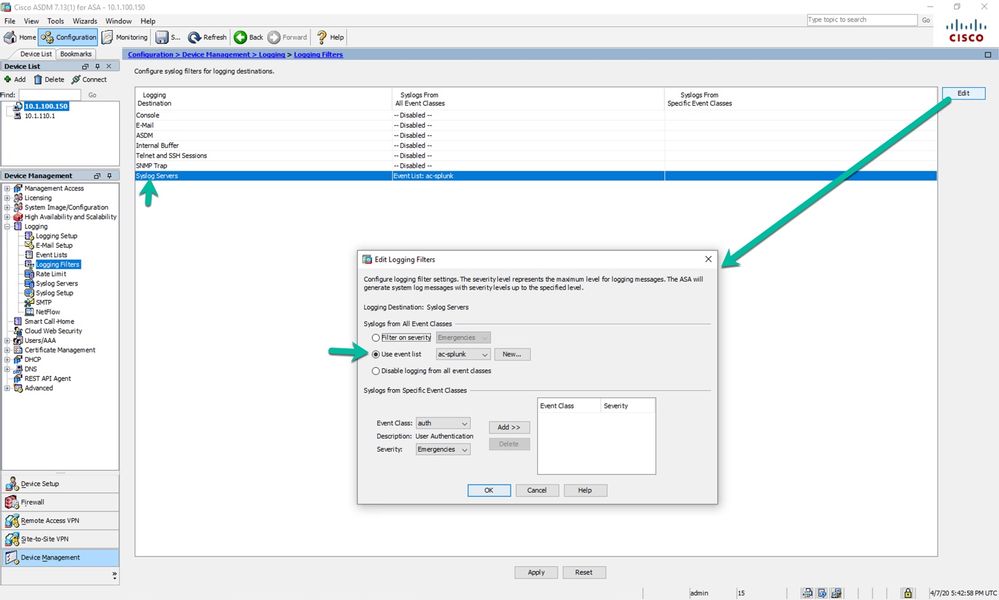The width and height of the screenshot is (999, 600).
Task: Open the ac-splunk event list dropdown
Action: [463, 354]
